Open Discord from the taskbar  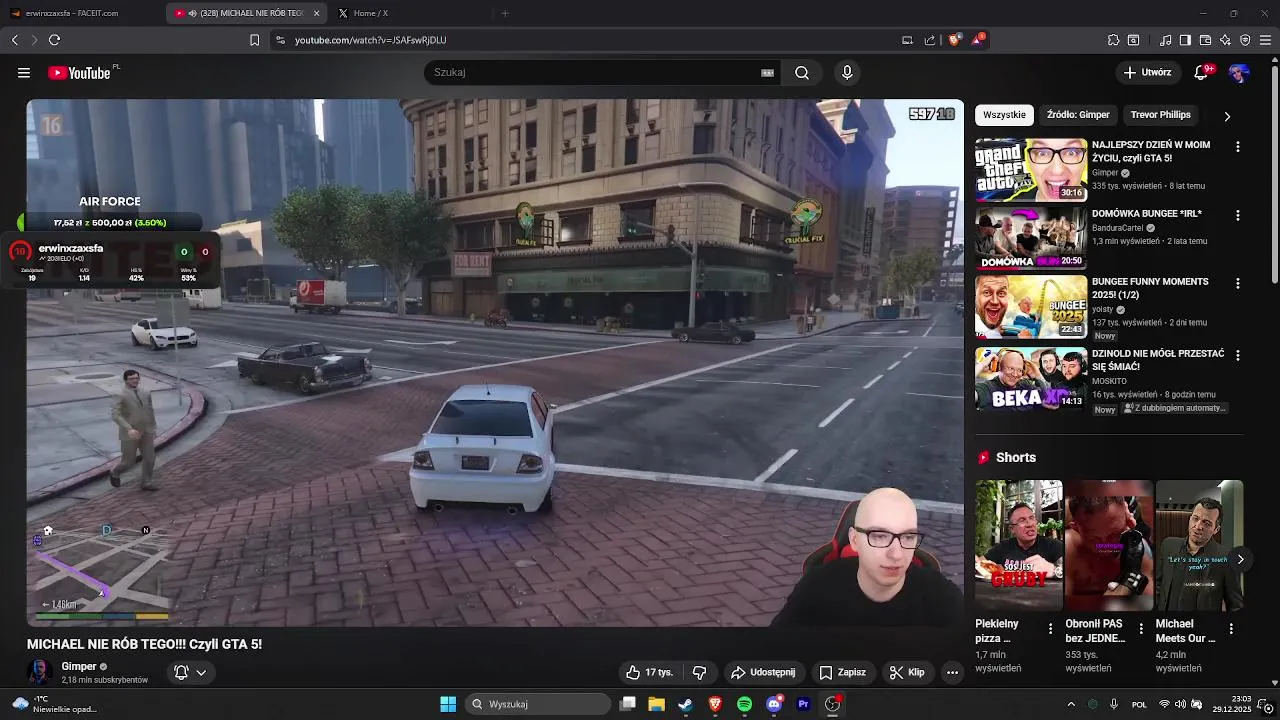773,704
